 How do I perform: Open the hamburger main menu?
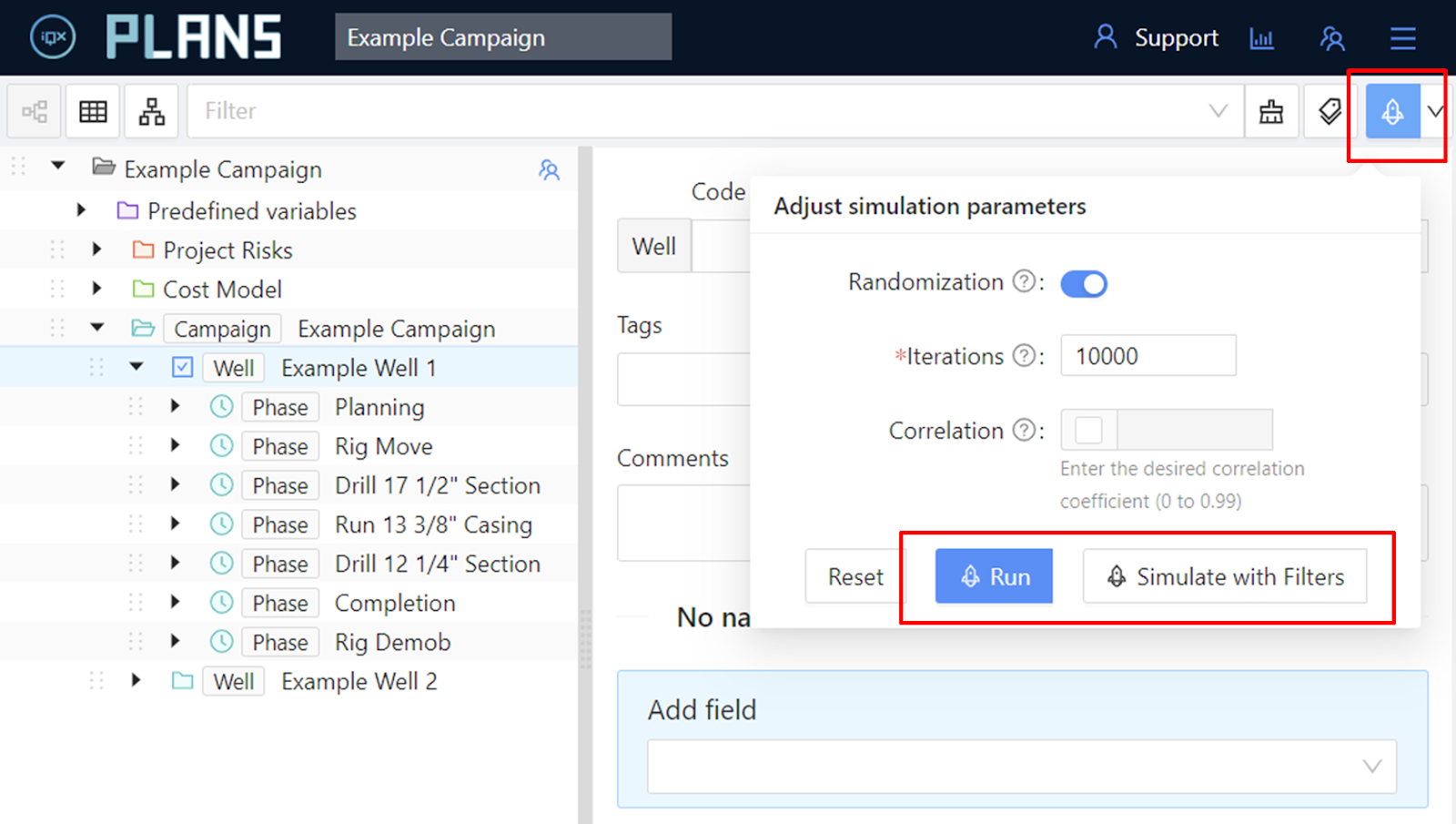tap(1402, 38)
